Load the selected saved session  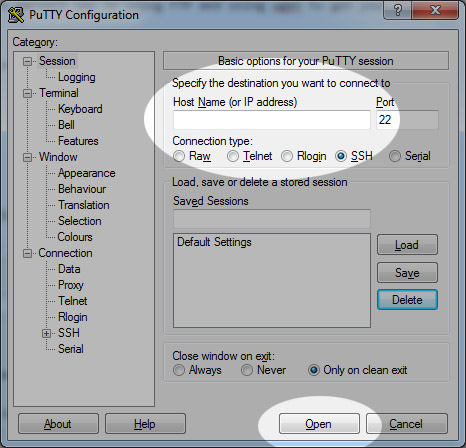point(407,245)
